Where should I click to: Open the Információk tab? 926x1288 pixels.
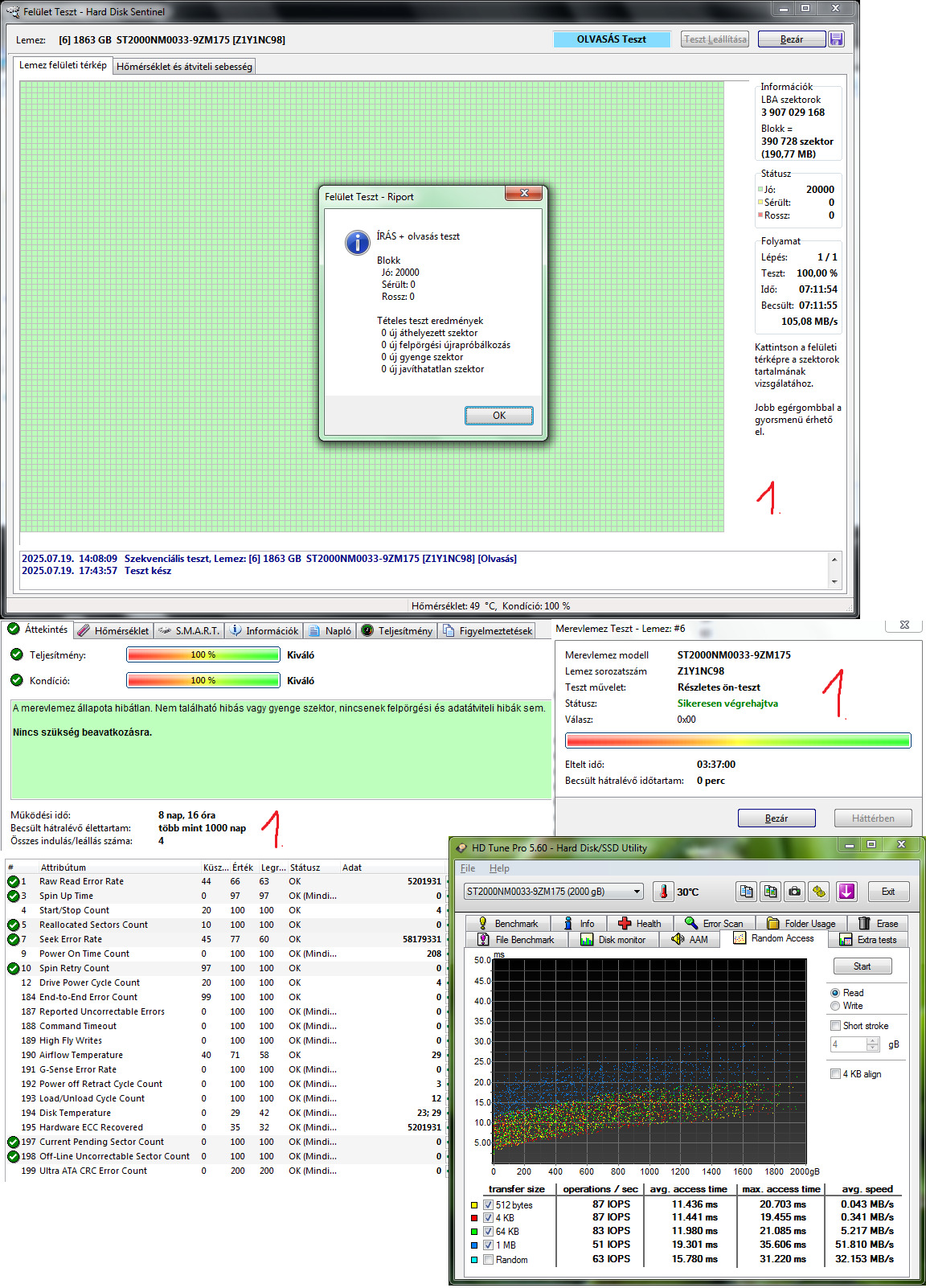264,631
